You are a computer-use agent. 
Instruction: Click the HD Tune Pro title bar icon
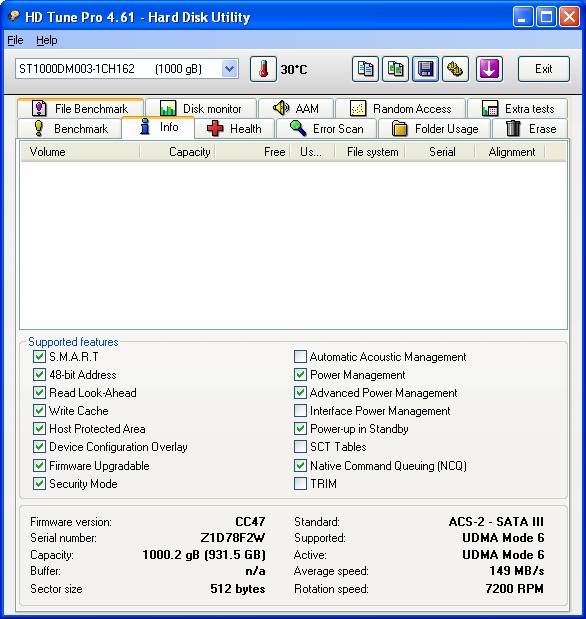coord(13,16)
